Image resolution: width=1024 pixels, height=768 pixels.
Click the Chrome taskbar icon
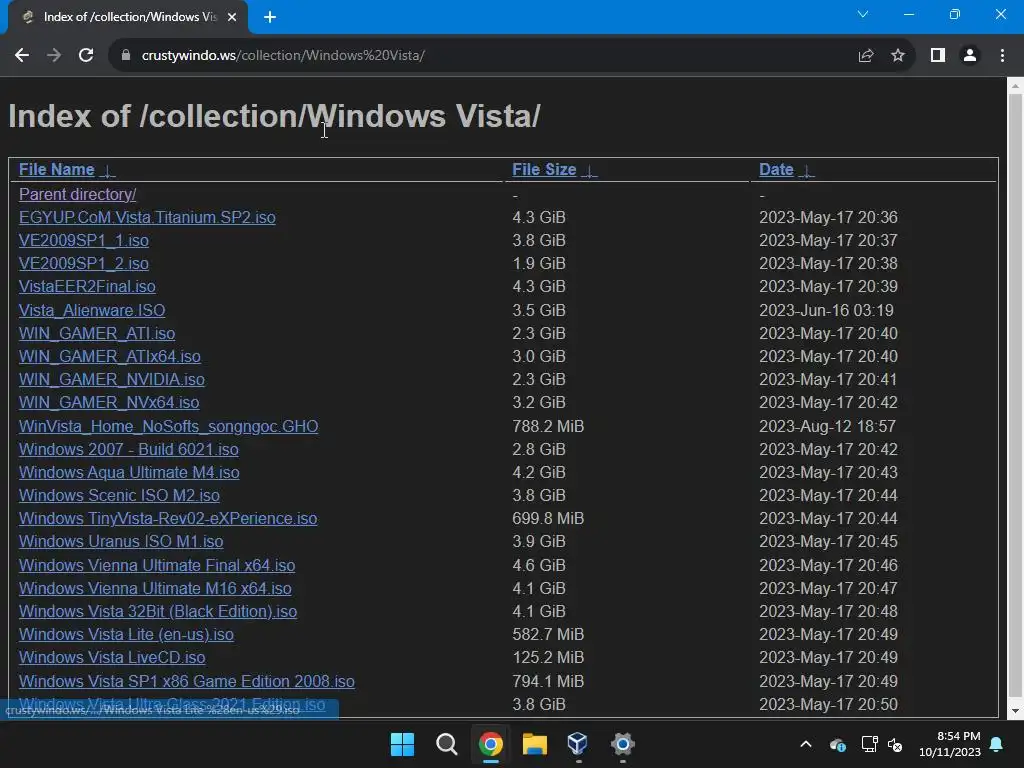[x=490, y=744]
